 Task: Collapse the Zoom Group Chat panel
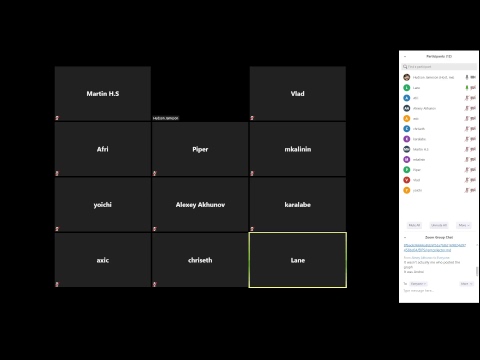tap(405, 238)
